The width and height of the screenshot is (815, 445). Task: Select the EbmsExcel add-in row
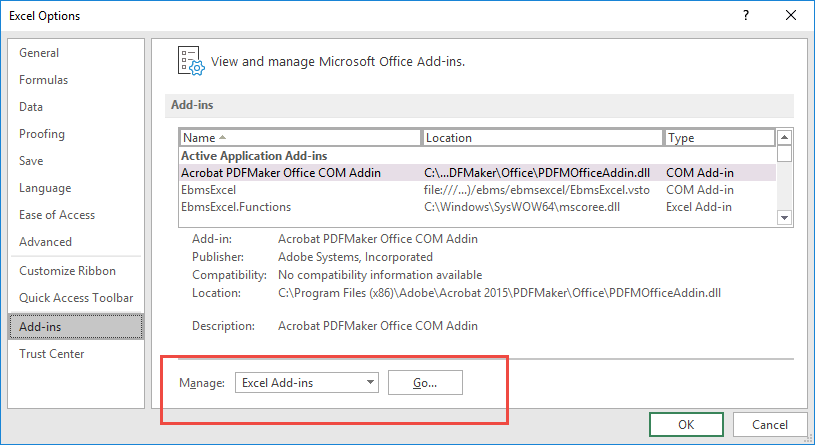pyautogui.click(x=209, y=190)
